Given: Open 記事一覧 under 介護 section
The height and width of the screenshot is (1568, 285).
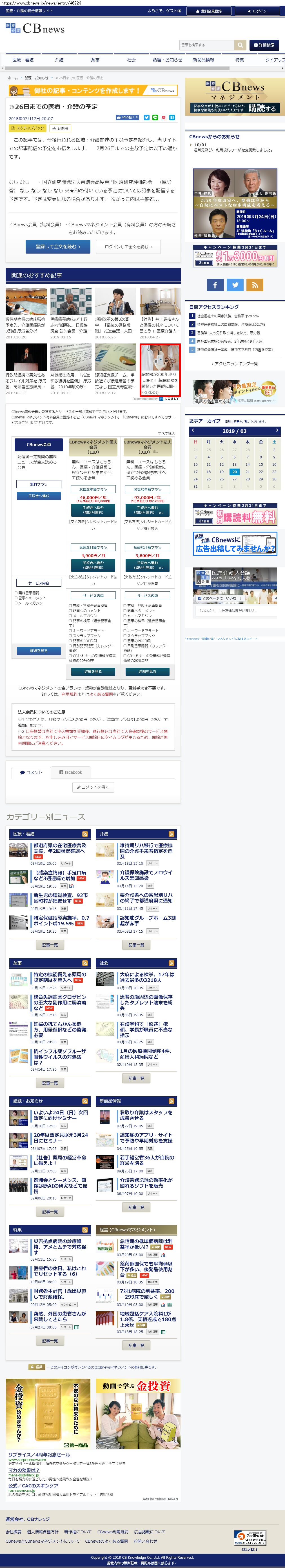Looking at the screenshot, I should [136, 945].
